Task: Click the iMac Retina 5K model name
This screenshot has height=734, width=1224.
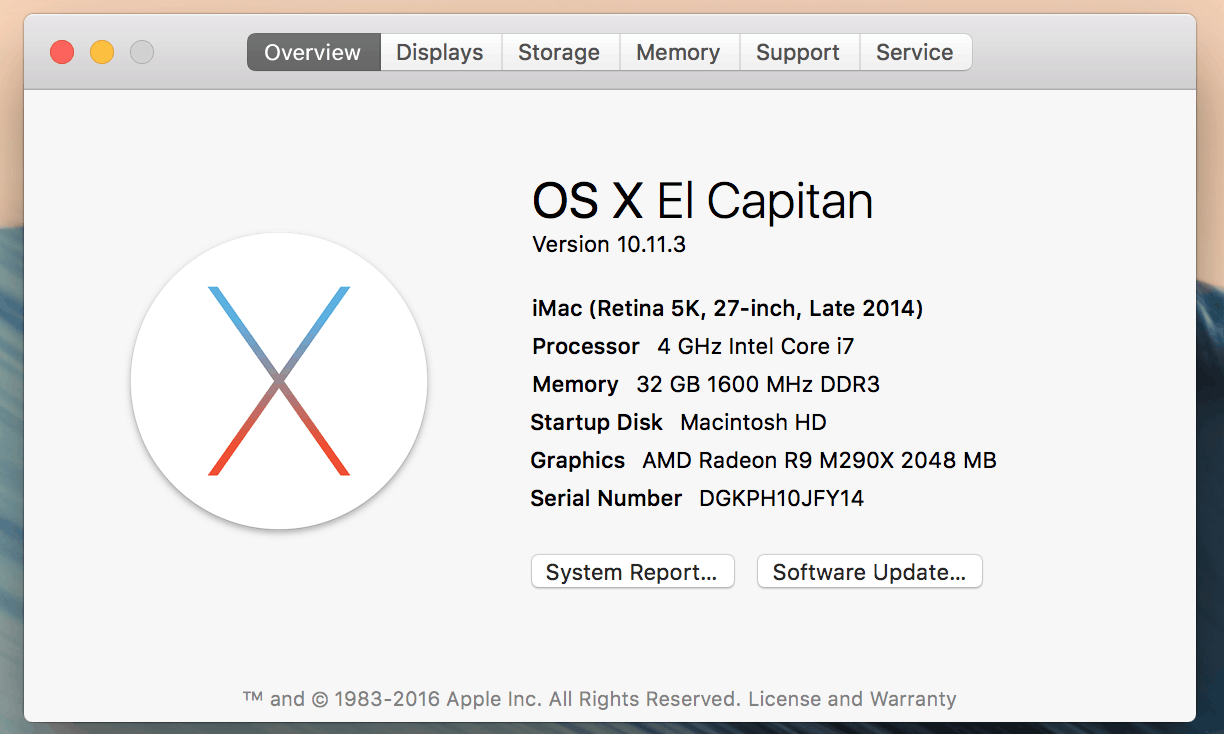Action: [727, 308]
